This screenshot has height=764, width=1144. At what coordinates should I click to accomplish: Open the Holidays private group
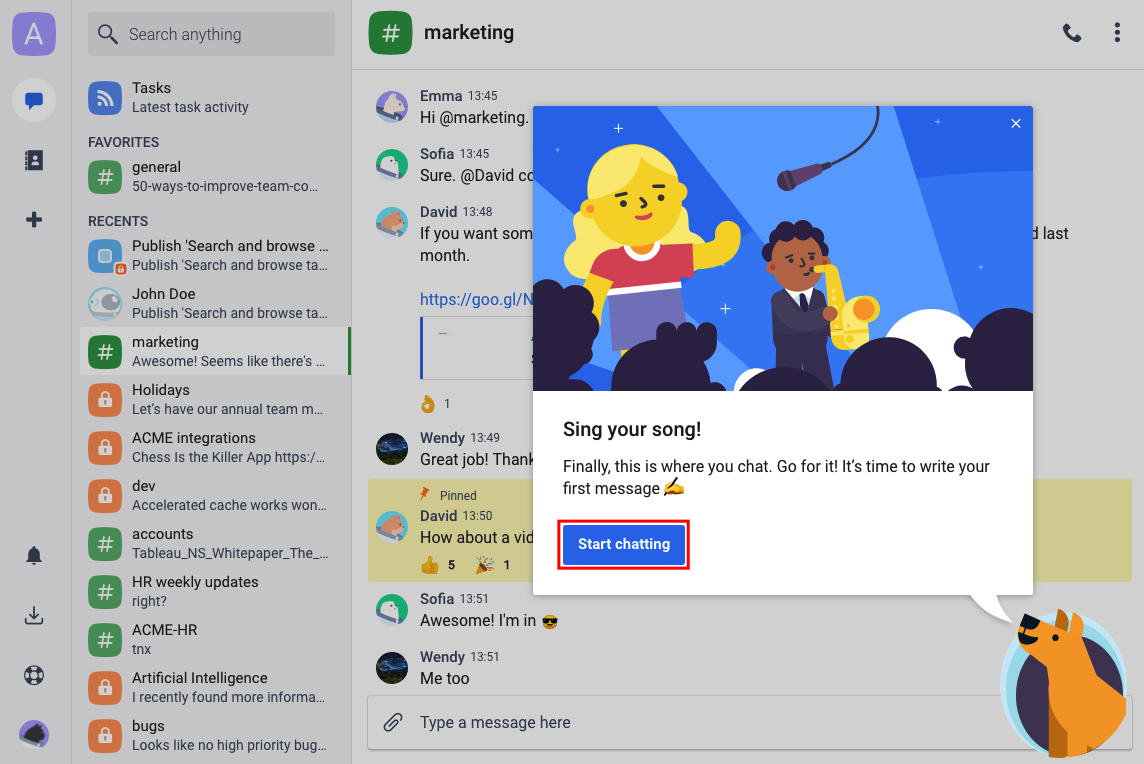(215, 399)
